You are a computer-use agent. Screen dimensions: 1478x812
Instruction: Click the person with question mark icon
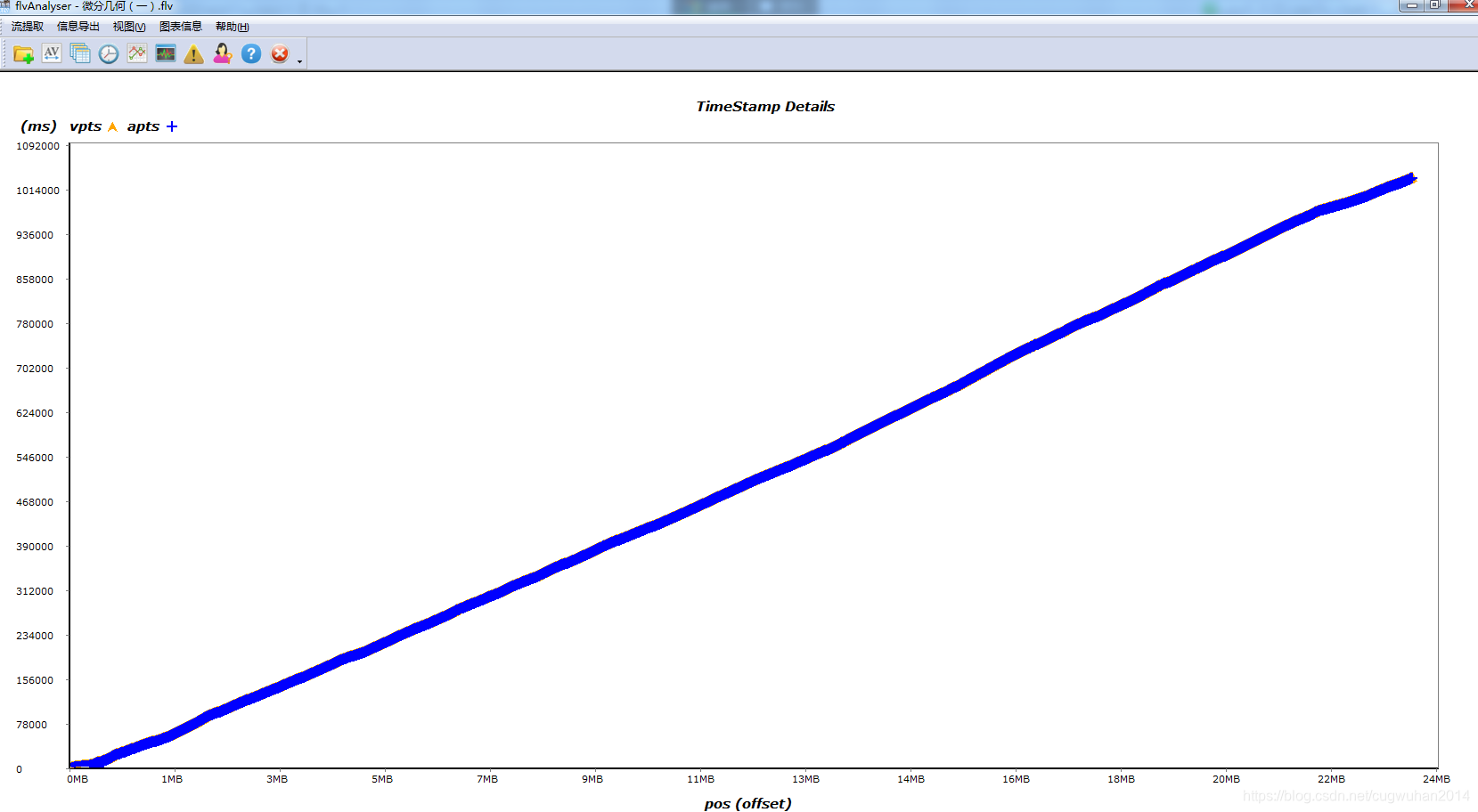tap(223, 54)
